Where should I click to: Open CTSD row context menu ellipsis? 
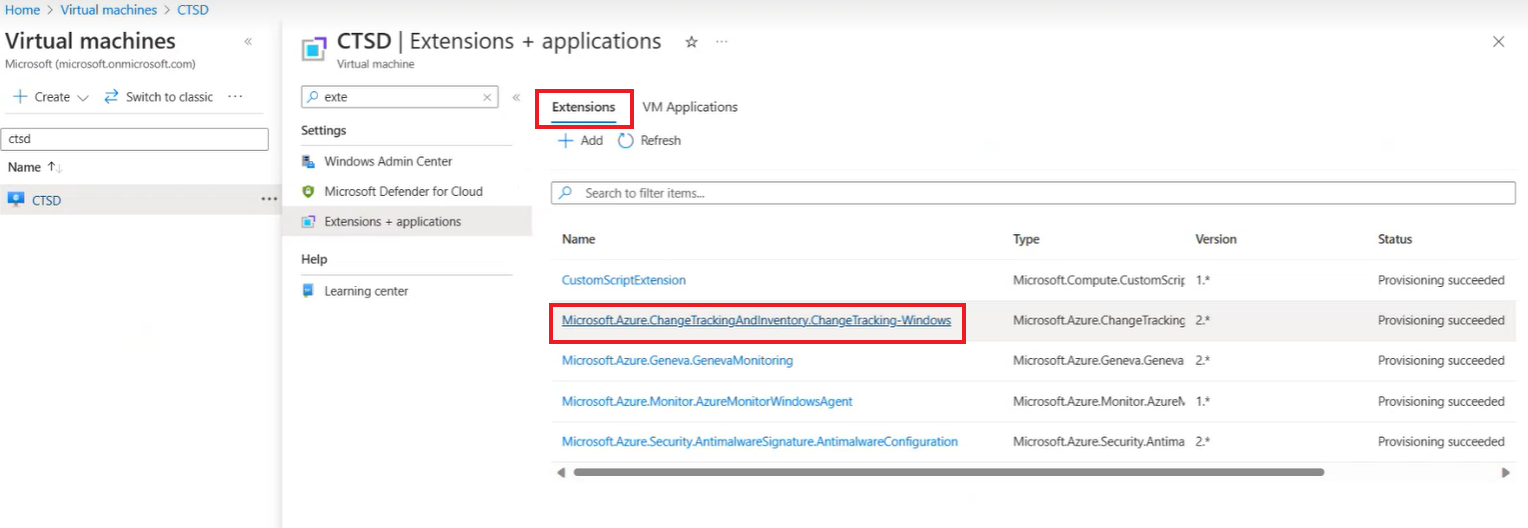(269, 200)
